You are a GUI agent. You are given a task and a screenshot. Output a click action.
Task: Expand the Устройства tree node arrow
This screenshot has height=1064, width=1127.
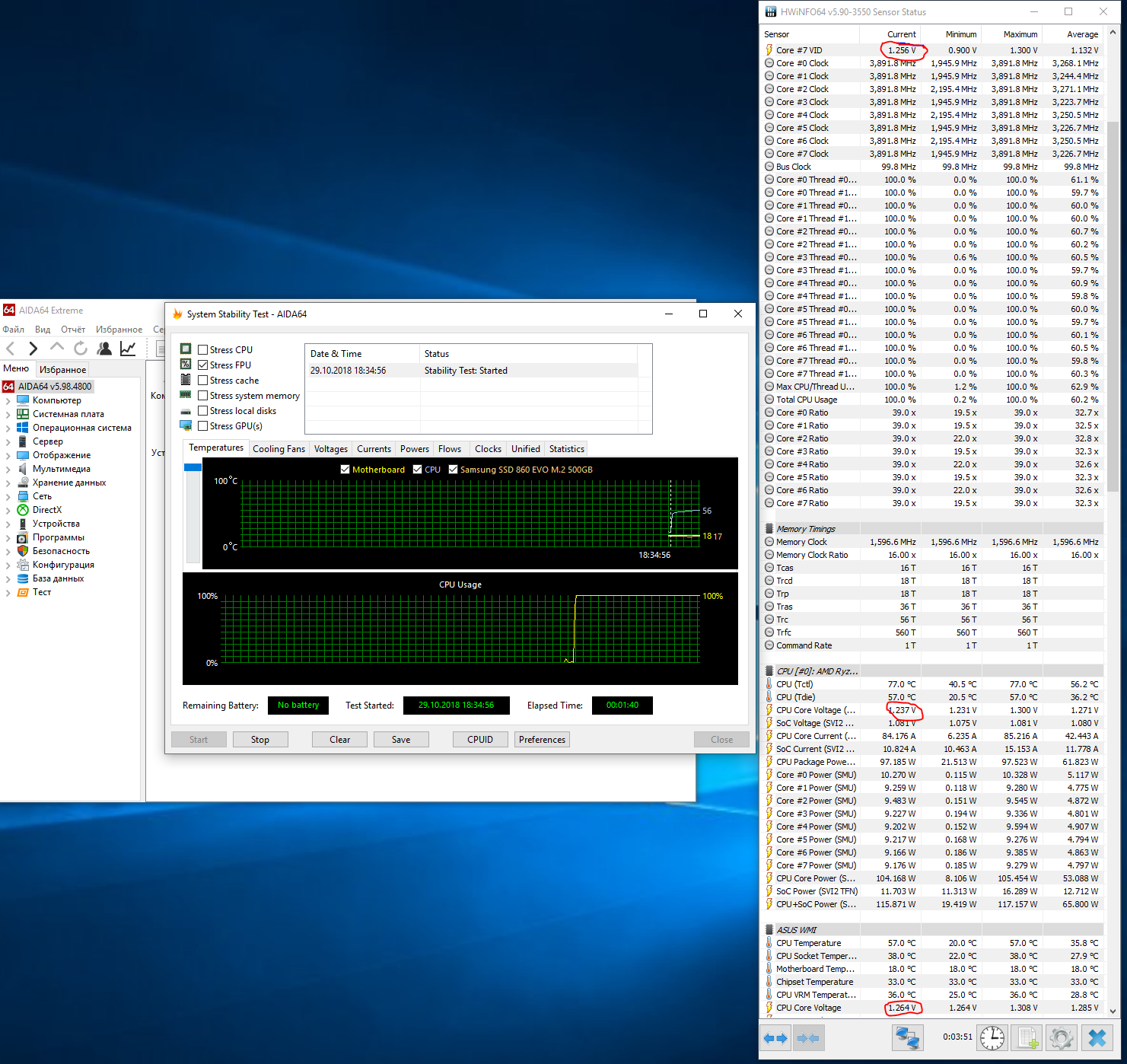(x=8, y=524)
